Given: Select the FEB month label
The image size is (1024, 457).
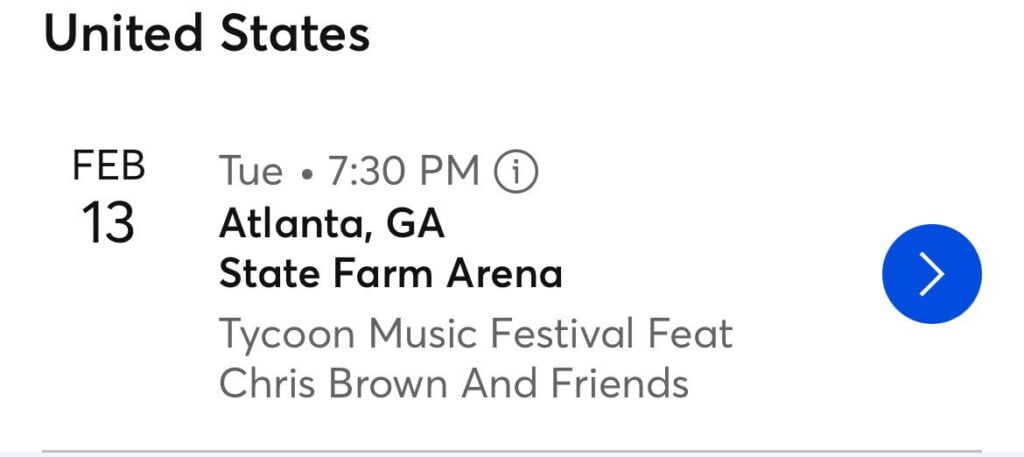Looking at the screenshot, I should (109, 167).
